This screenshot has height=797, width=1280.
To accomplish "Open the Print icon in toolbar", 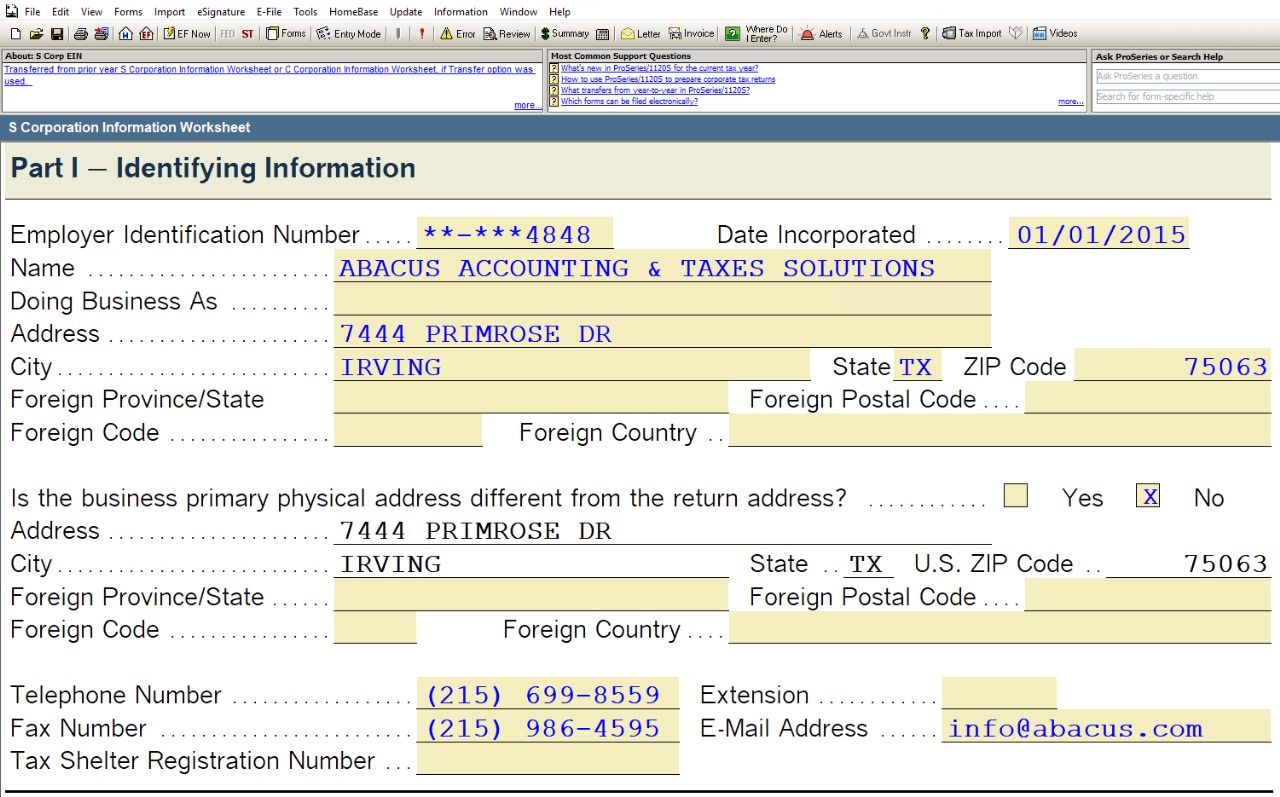I will tap(81, 34).
